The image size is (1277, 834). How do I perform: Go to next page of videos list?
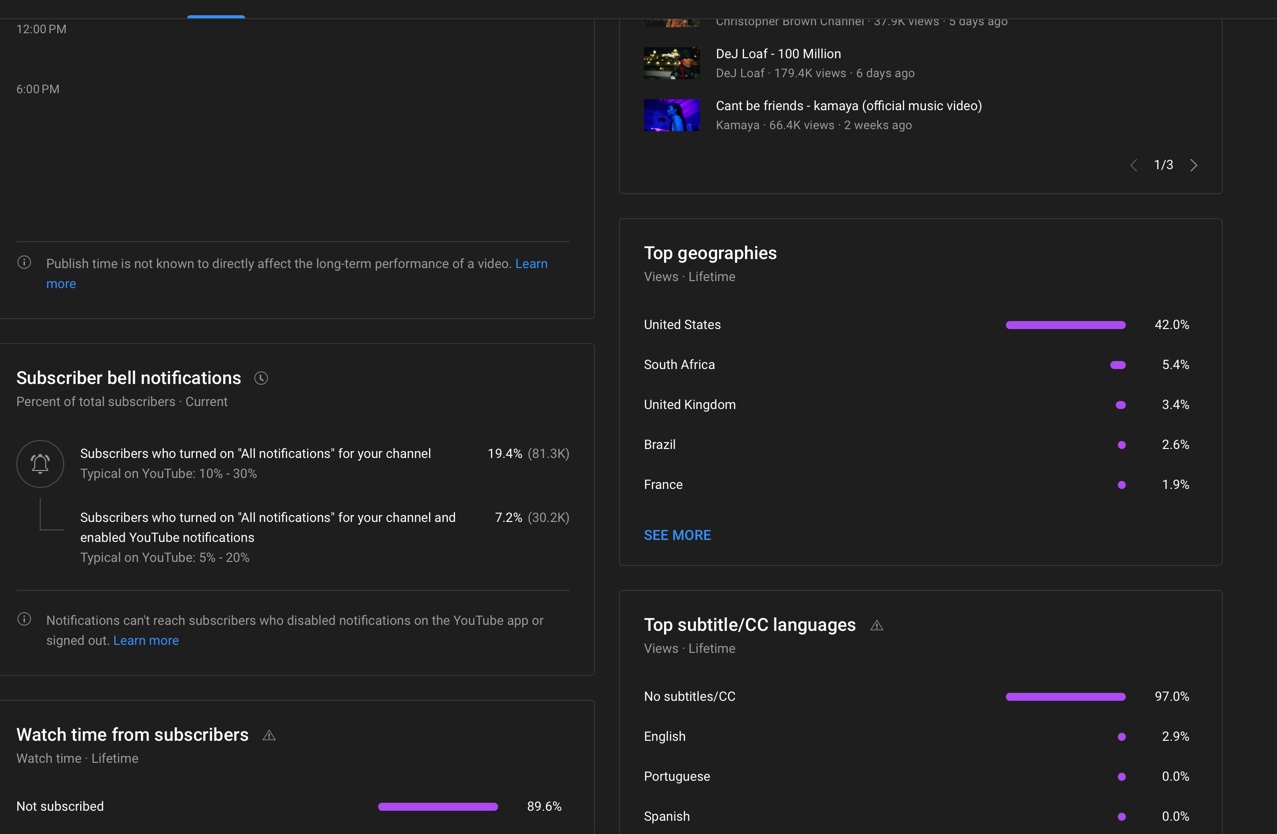1193,165
